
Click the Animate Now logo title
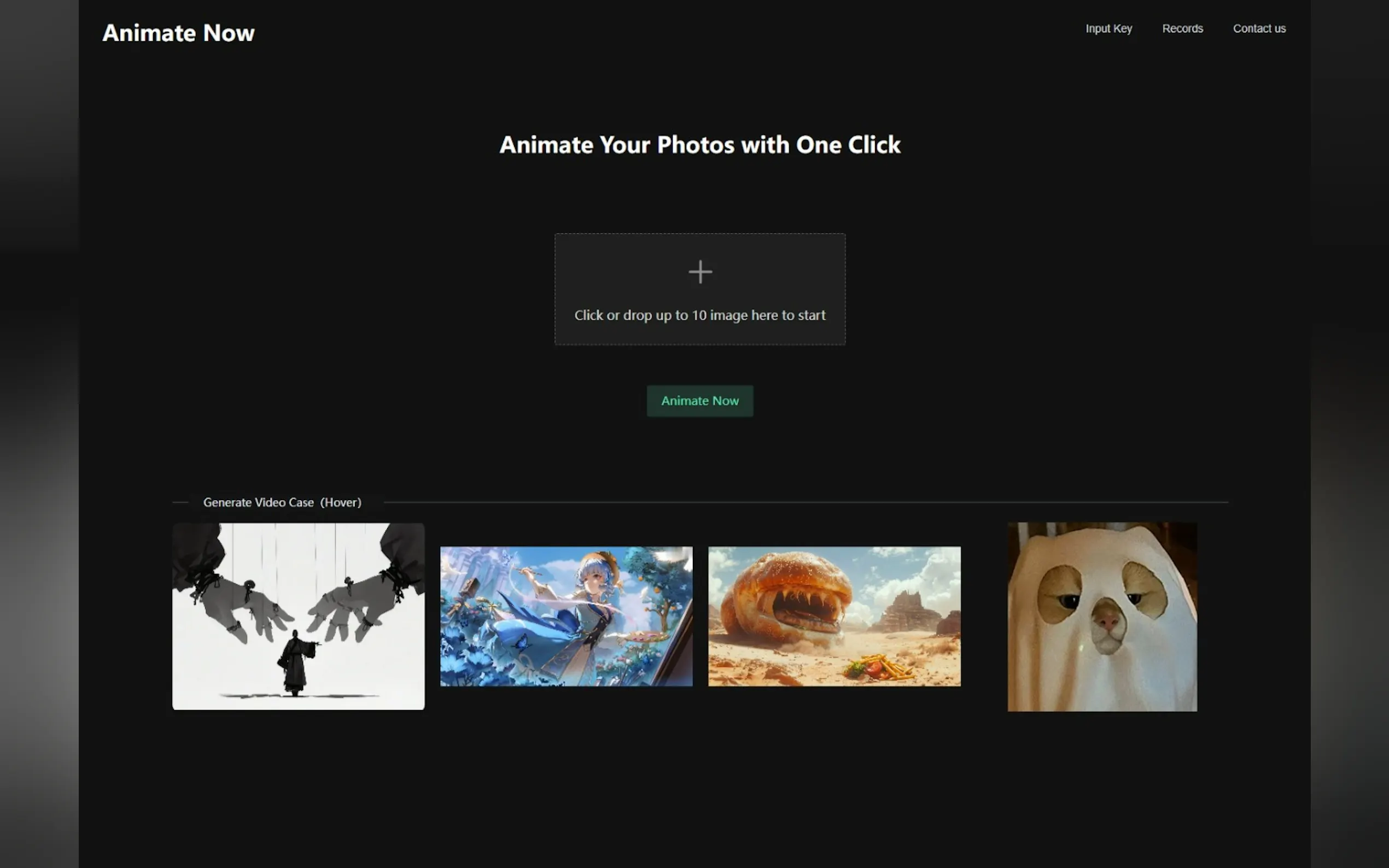click(x=178, y=33)
